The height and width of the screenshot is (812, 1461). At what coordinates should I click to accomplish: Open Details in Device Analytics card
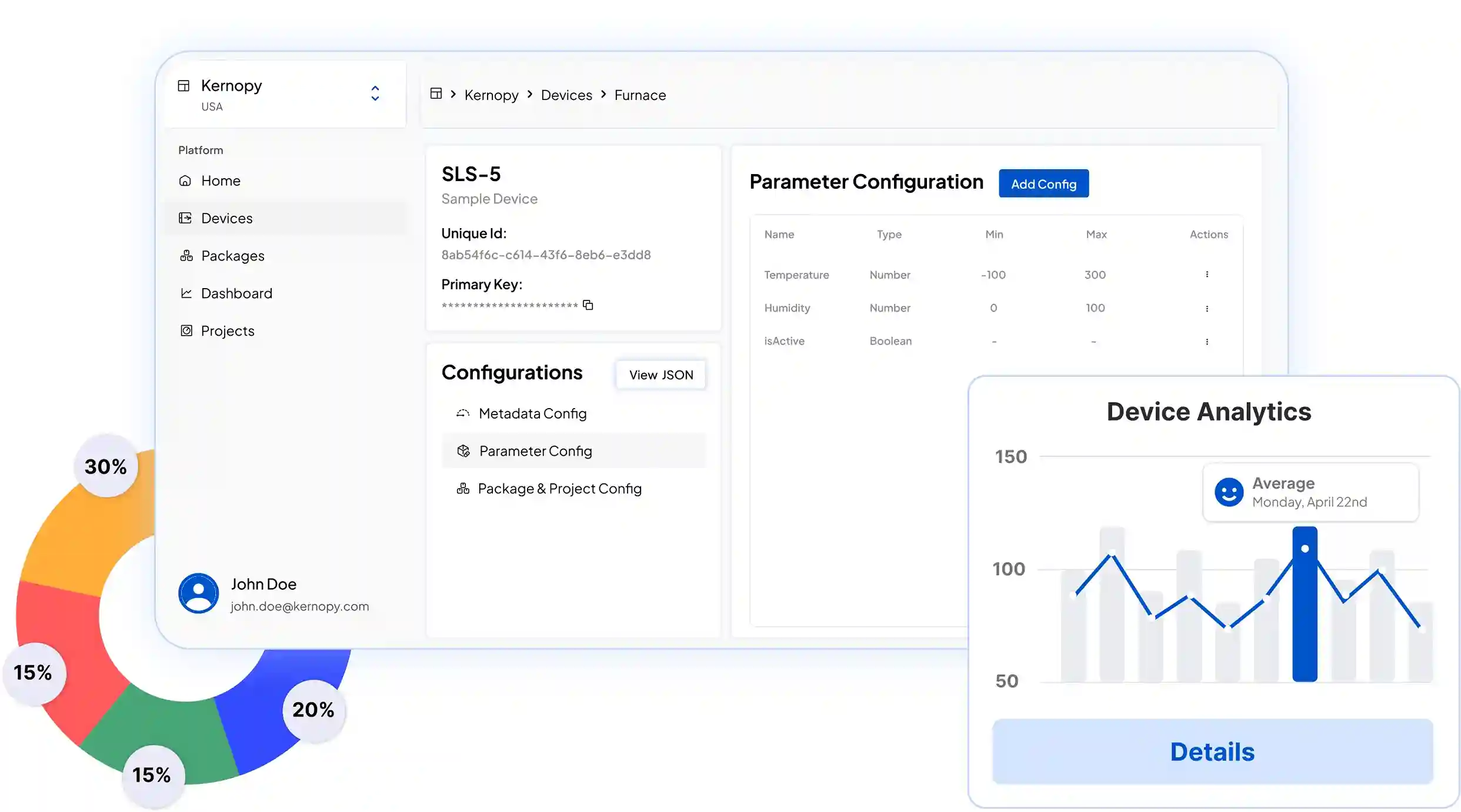[x=1212, y=751]
